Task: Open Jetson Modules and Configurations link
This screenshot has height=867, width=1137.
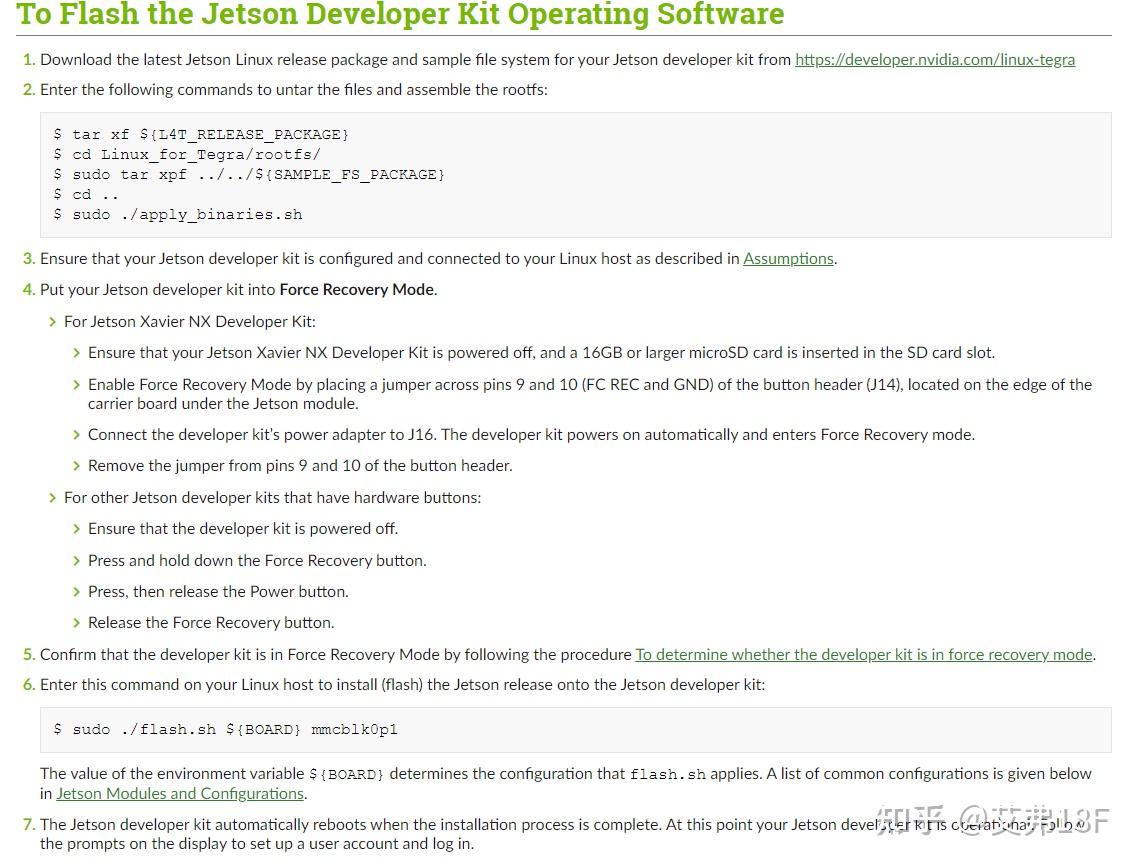Action: [x=180, y=794]
